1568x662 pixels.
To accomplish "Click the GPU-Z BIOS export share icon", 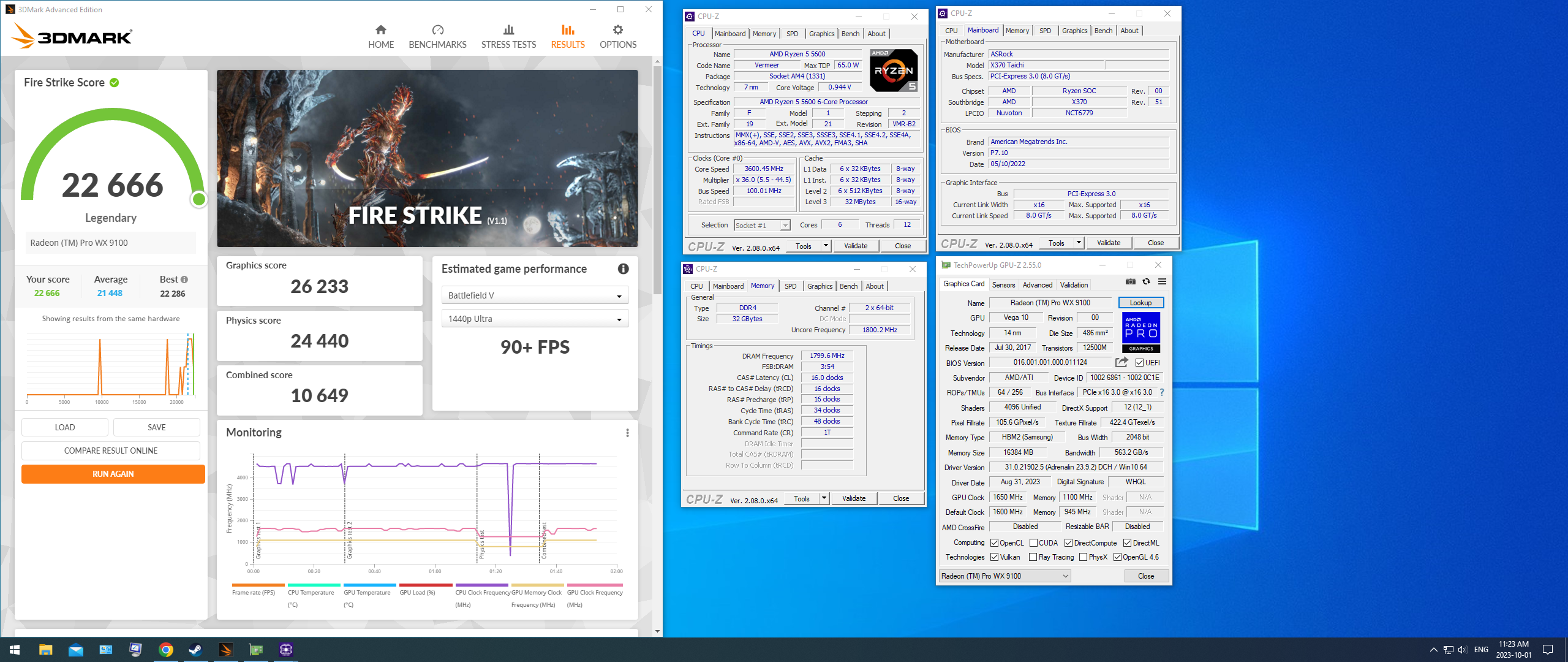I will pyautogui.click(x=1121, y=362).
